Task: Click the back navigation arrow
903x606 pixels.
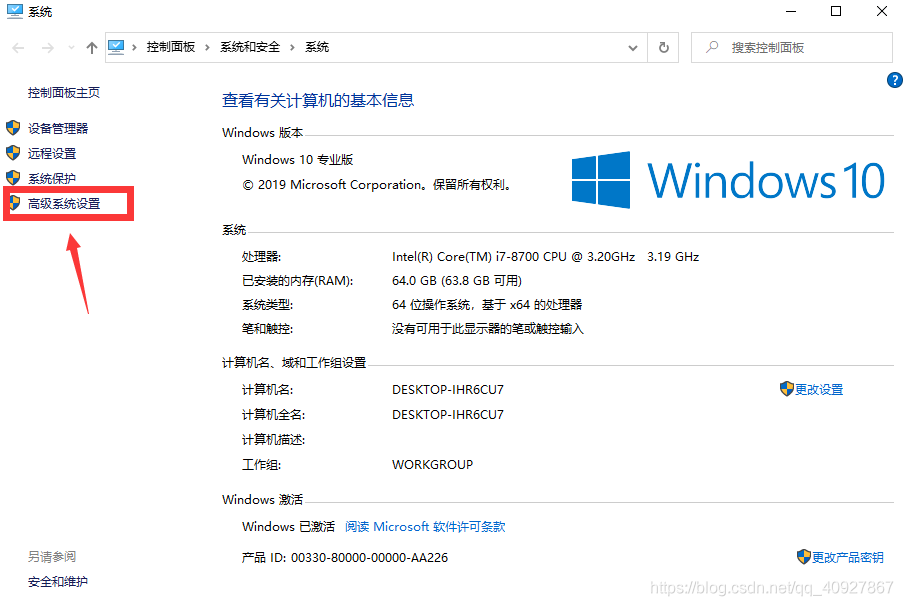Action: point(18,48)
